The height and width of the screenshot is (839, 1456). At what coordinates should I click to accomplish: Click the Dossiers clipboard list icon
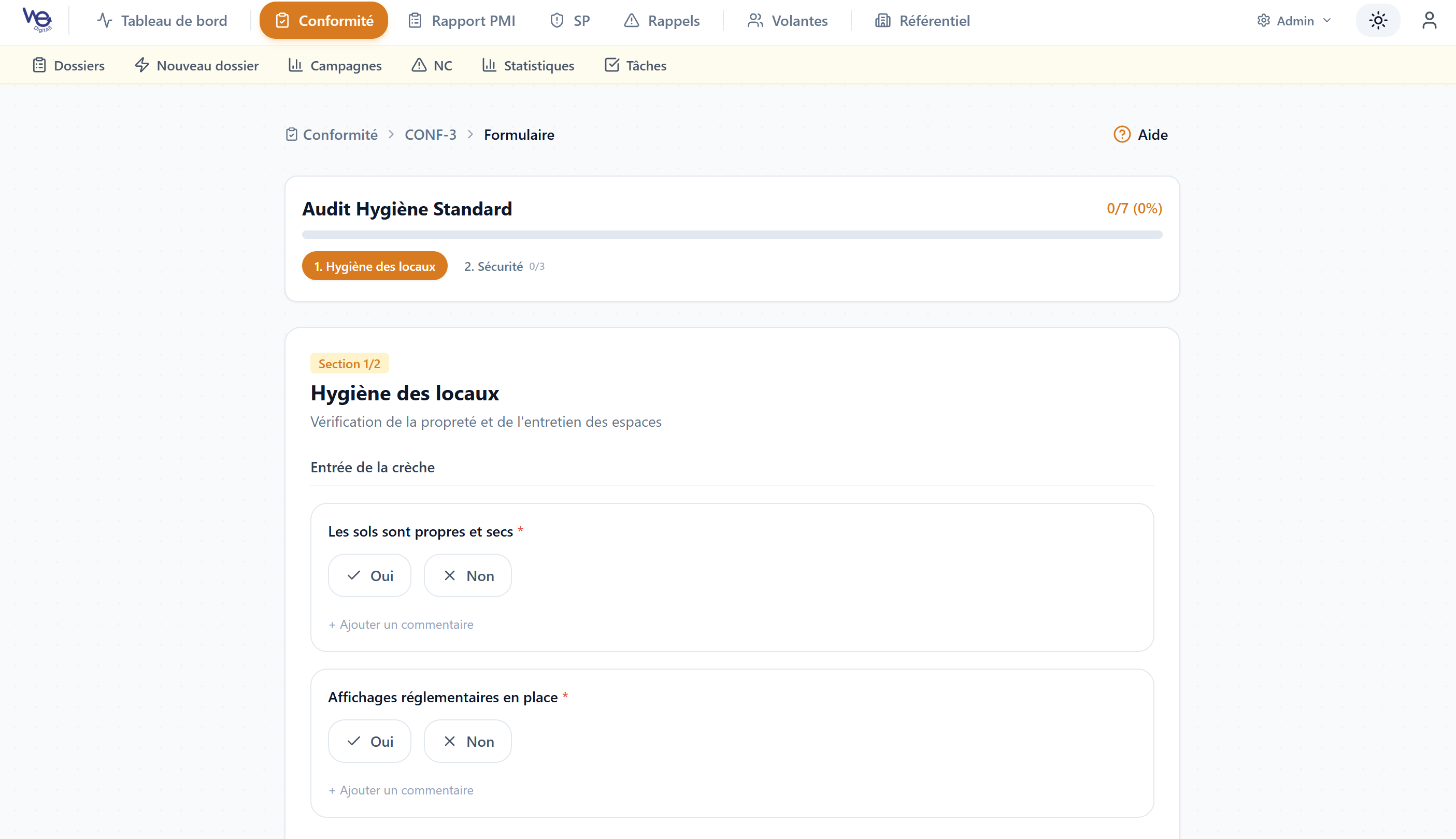pyautogui.click(x=39, y=65)
